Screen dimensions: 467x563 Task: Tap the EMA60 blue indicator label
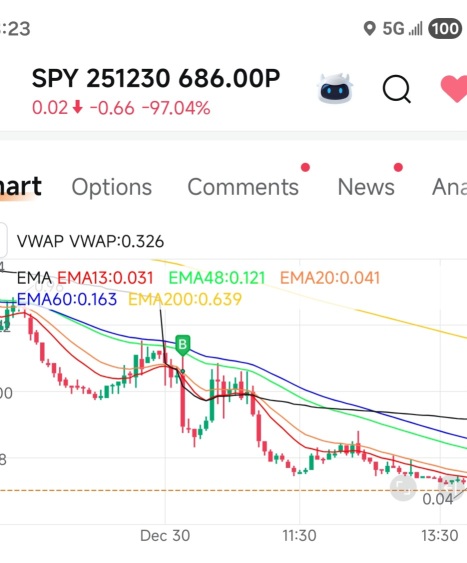click(67, 299)
